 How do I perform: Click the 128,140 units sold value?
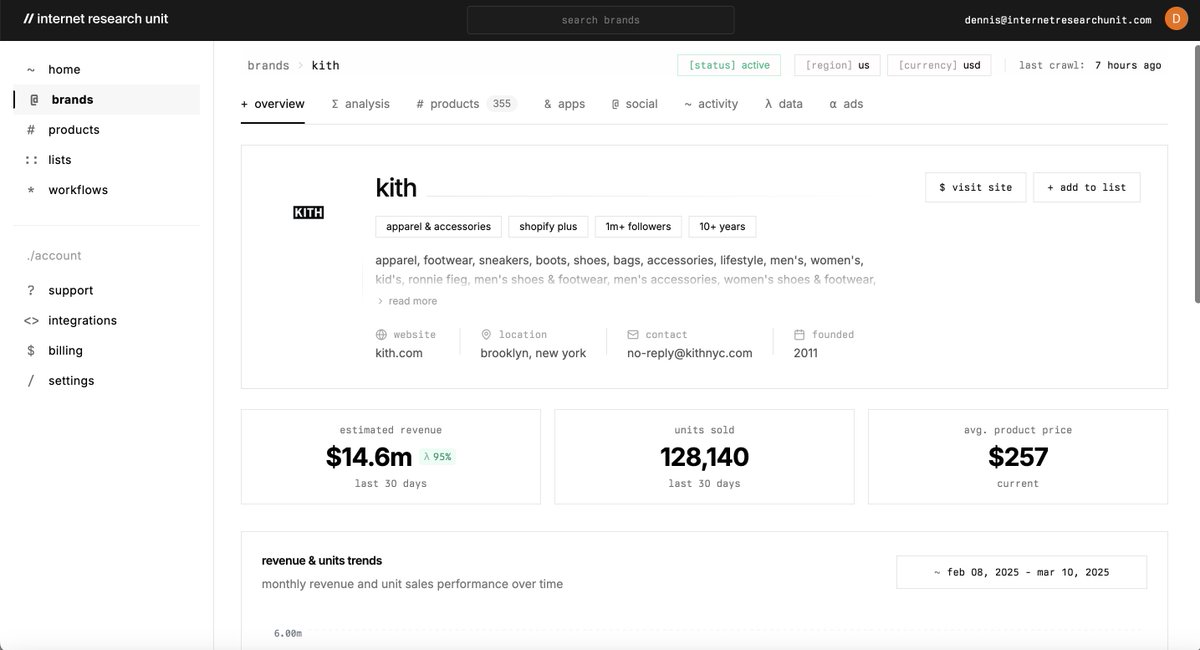pos(704,457)
